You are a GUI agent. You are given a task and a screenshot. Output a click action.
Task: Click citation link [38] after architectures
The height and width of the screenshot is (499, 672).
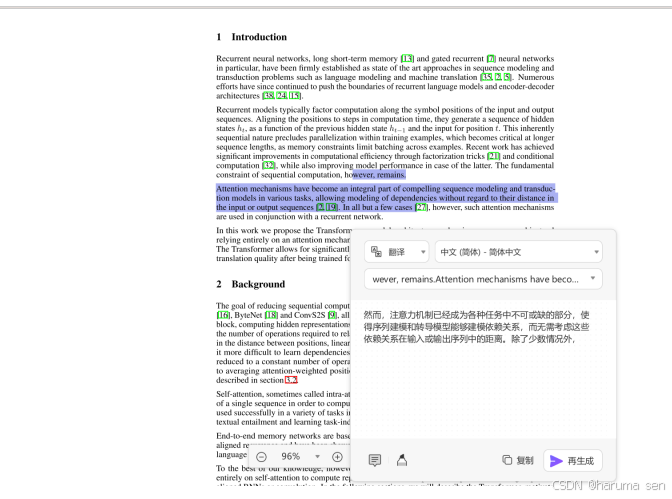click(268, 96)
